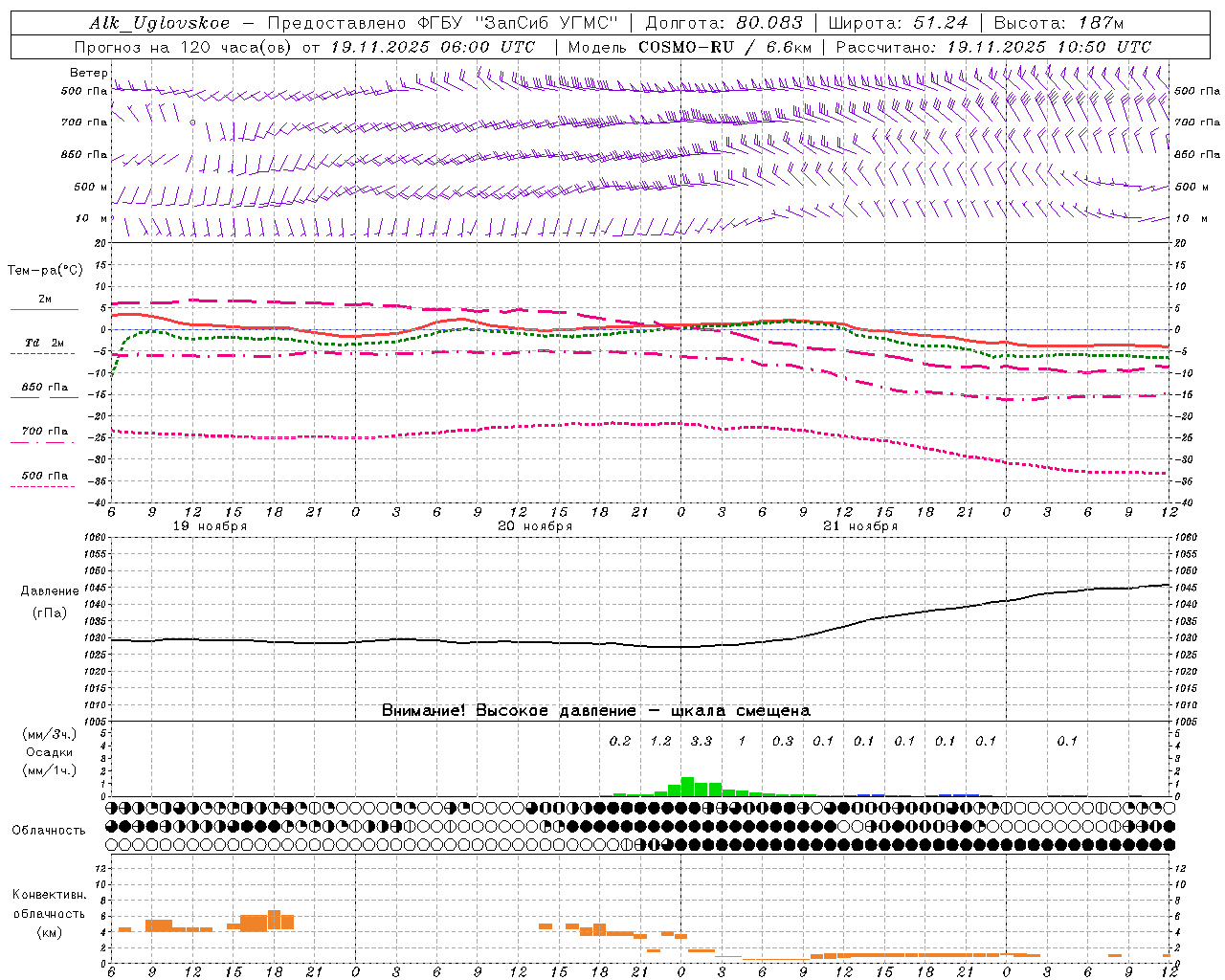The image size is (1225, 980).
Task: Click the 500 гПа temperature legend entry
Action: (44, 476)
